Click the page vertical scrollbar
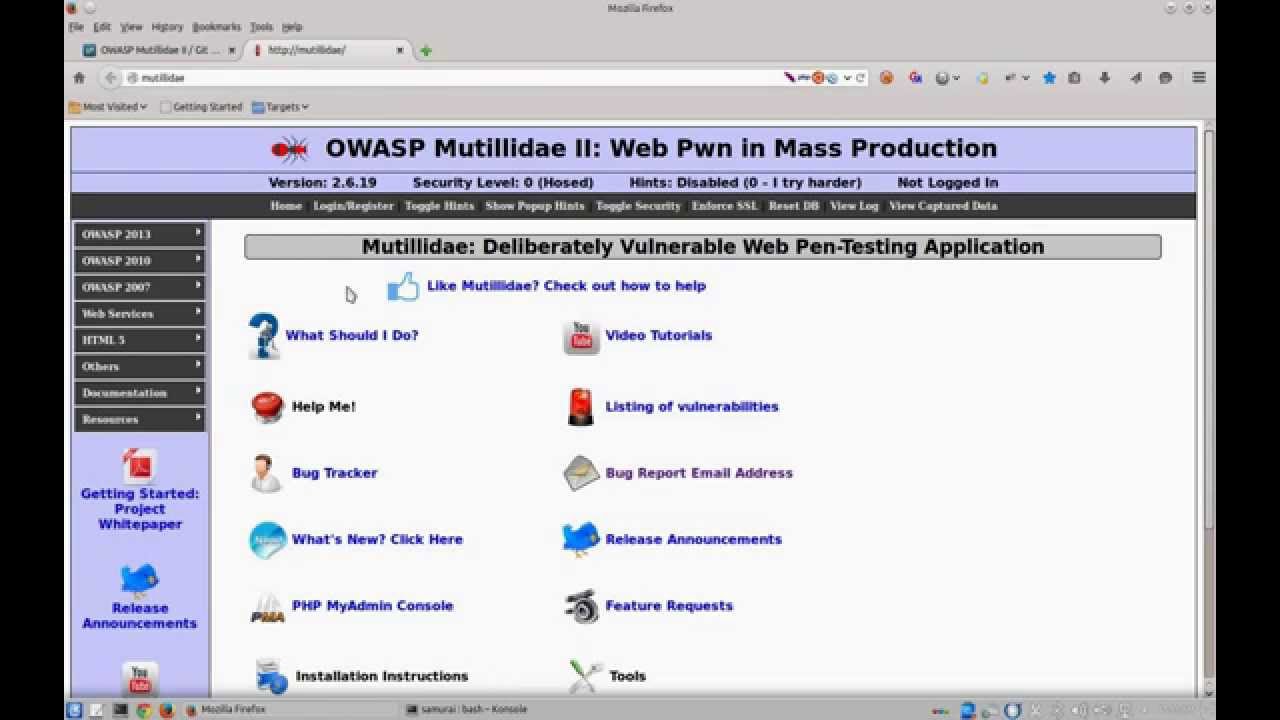This screenshot has height=720, width=1280. tap(1208, 408)
